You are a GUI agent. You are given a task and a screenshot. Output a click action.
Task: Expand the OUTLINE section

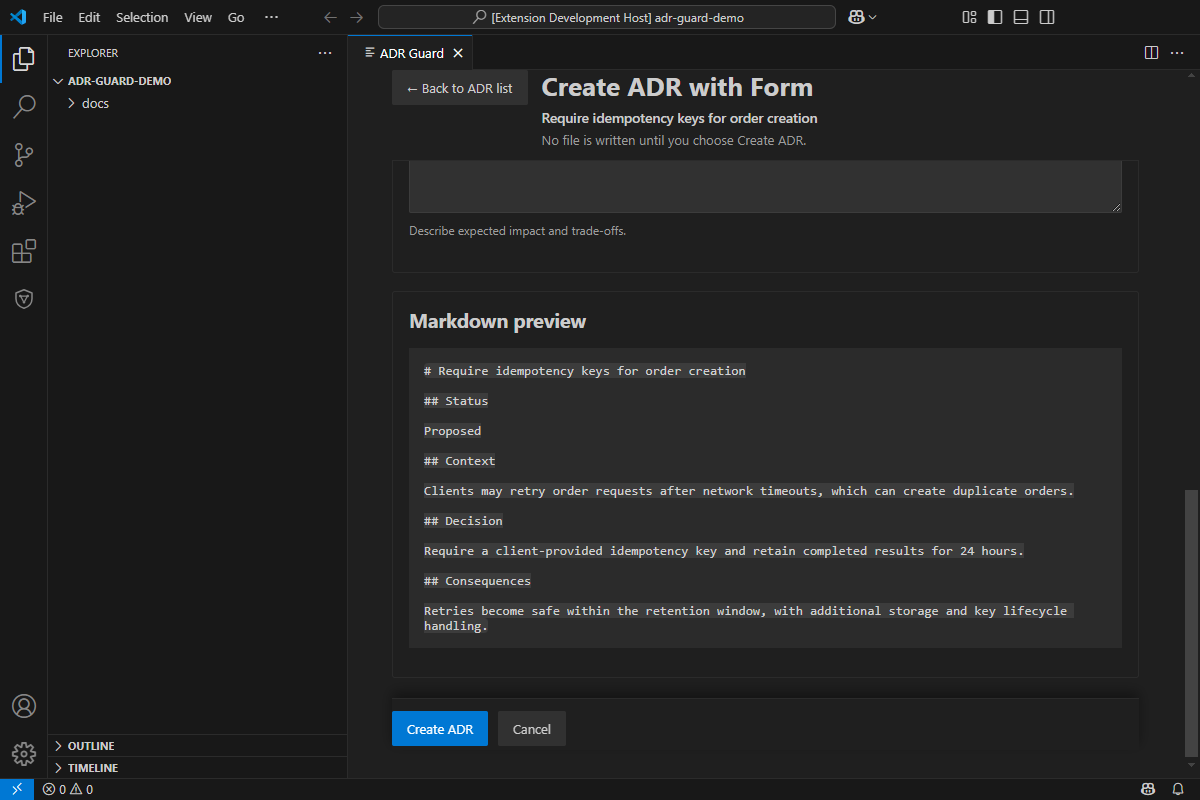coord(198,746)
